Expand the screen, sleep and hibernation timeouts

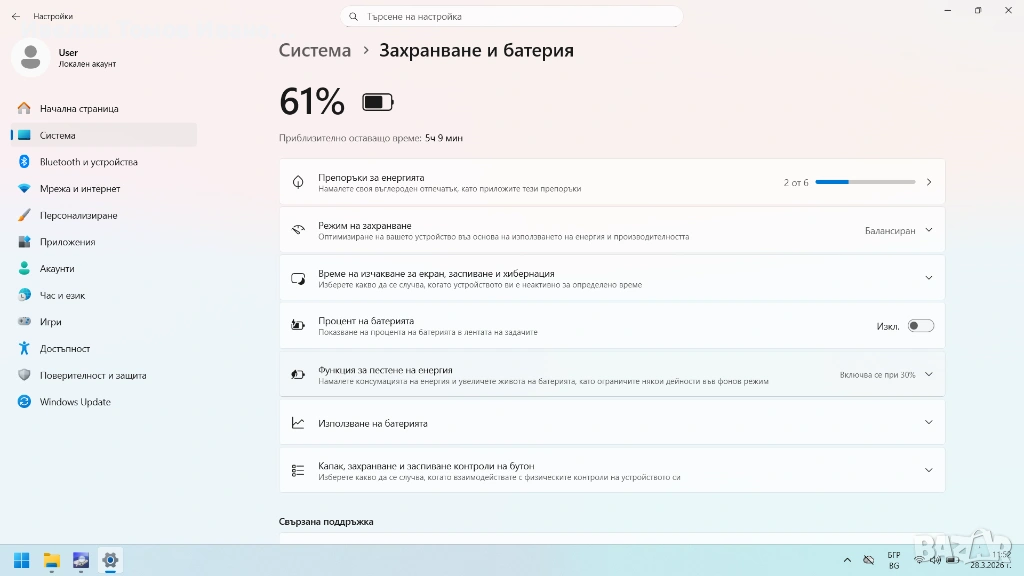(x=928, y=278)
